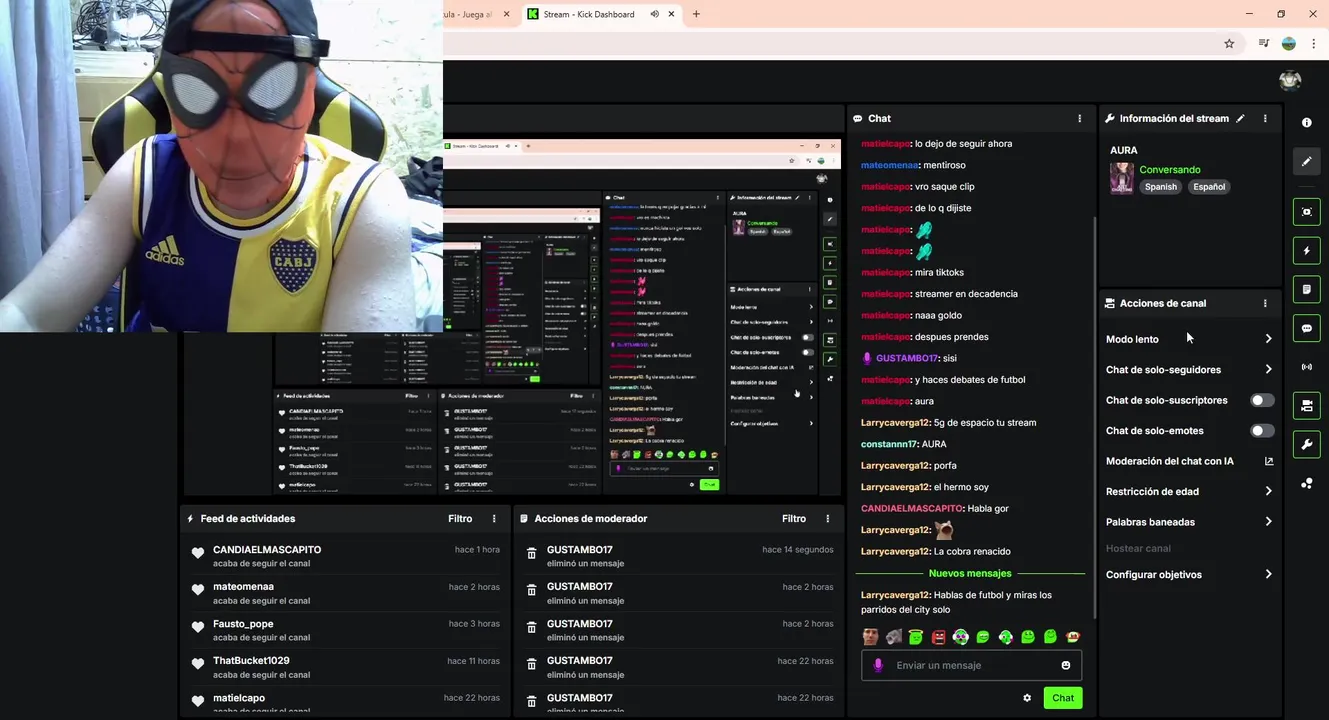Focus the 'Enviar un mensaje' chat input

(971, 665)
